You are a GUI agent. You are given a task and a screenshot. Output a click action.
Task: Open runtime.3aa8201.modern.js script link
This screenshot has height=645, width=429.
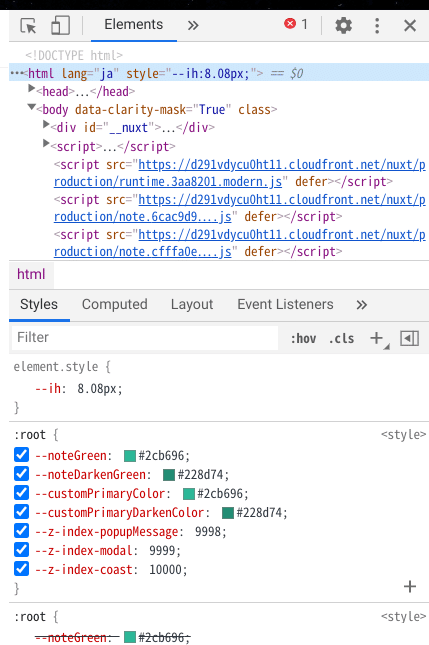coord(239,173)
